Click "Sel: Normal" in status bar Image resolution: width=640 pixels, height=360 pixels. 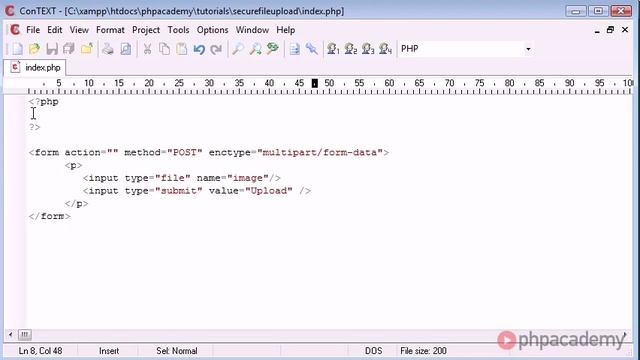pos(176,351)
